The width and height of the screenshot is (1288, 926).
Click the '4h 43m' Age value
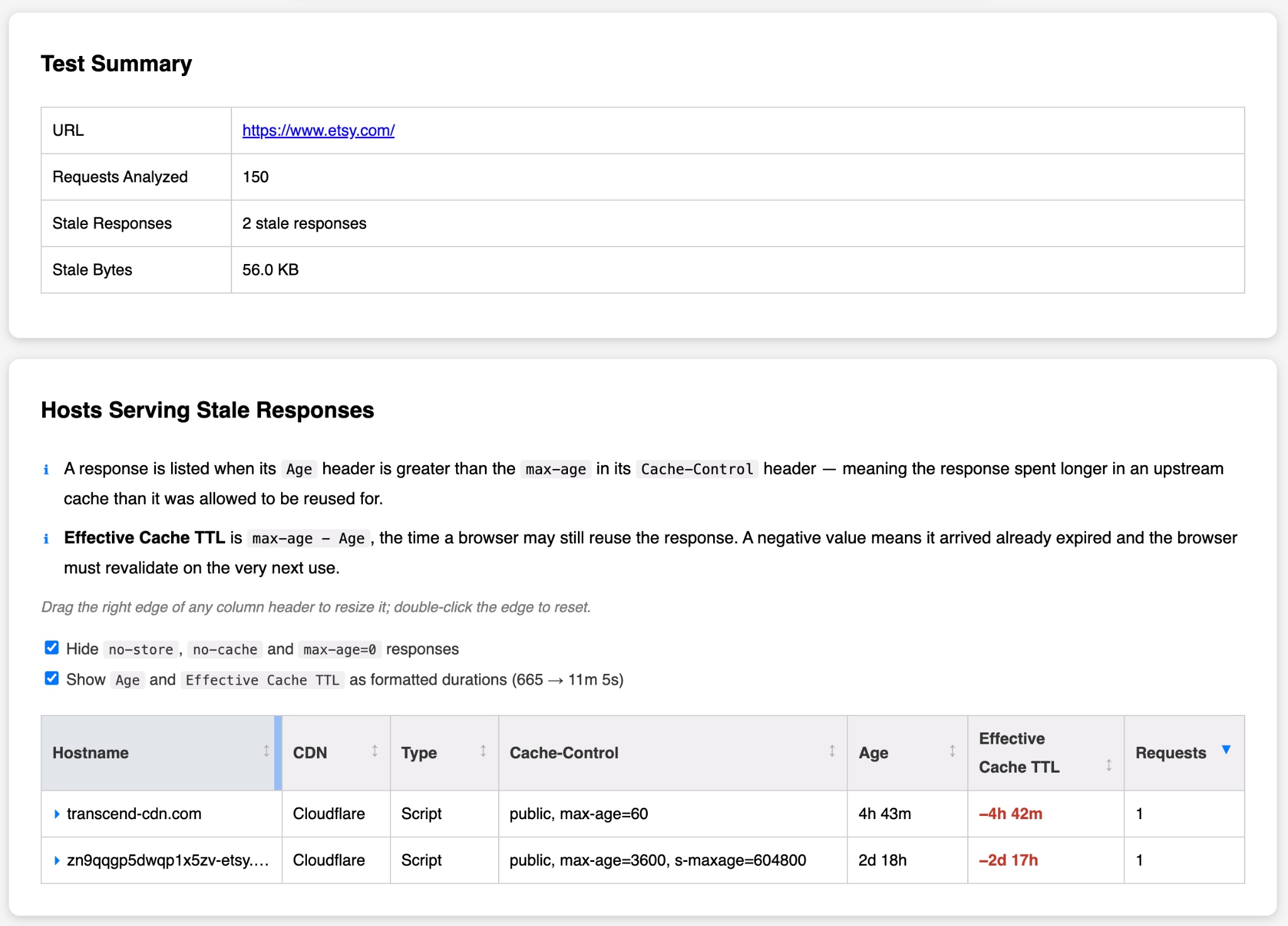pyautogui.click(x=884, y=814)
